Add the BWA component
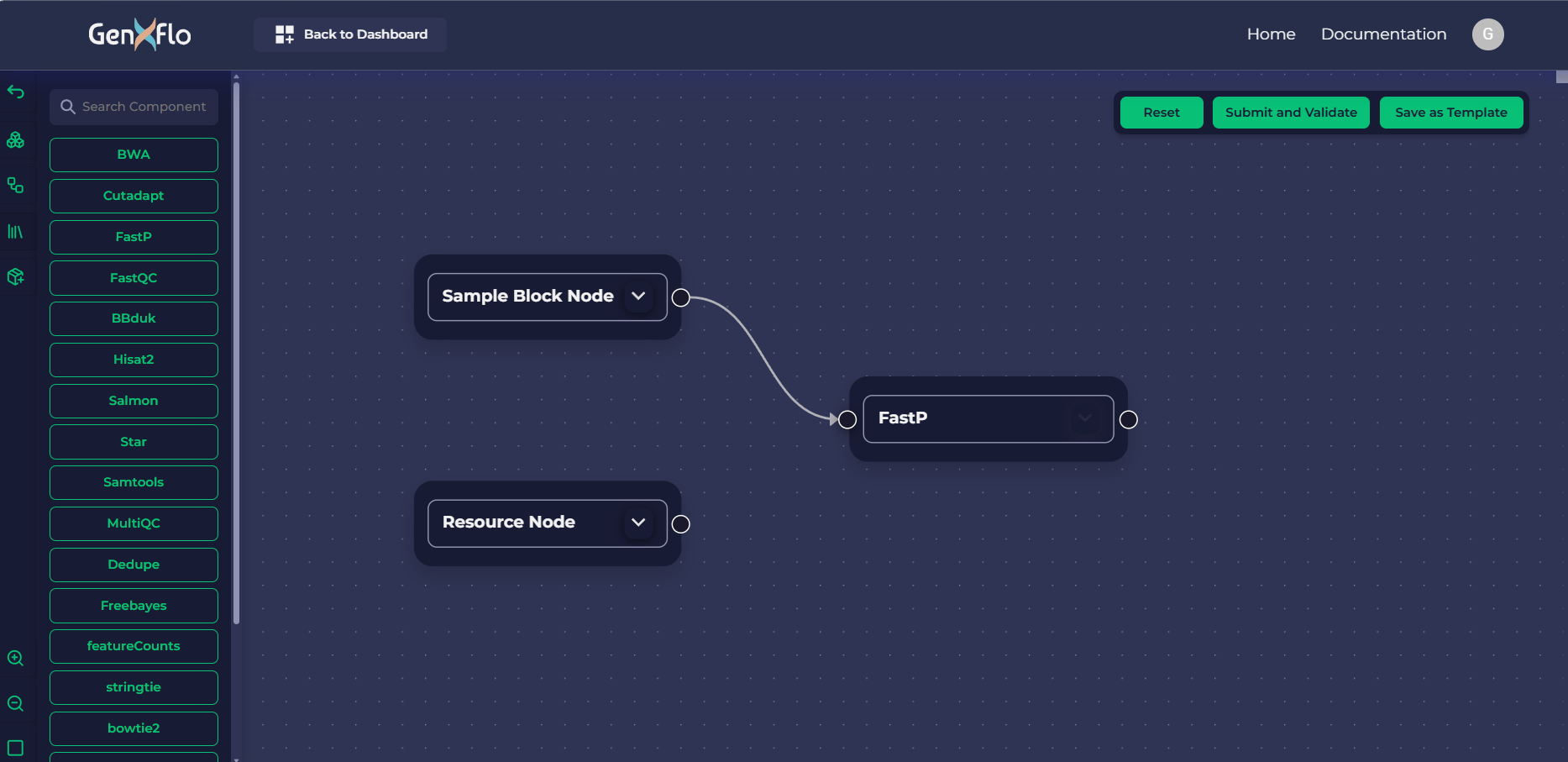This screenshot has width=1568, height=762. pyautogui.click(x=134, y=155)
